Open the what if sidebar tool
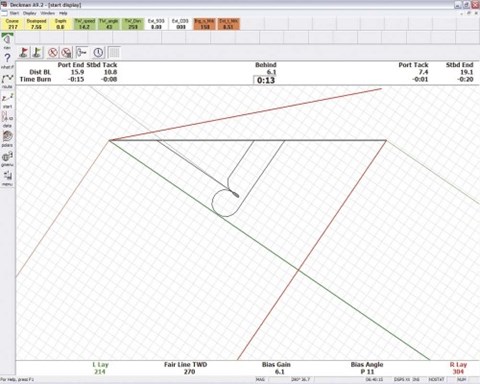Image resolution: width=480 pixels, height=384 pixels. point(7,61)
